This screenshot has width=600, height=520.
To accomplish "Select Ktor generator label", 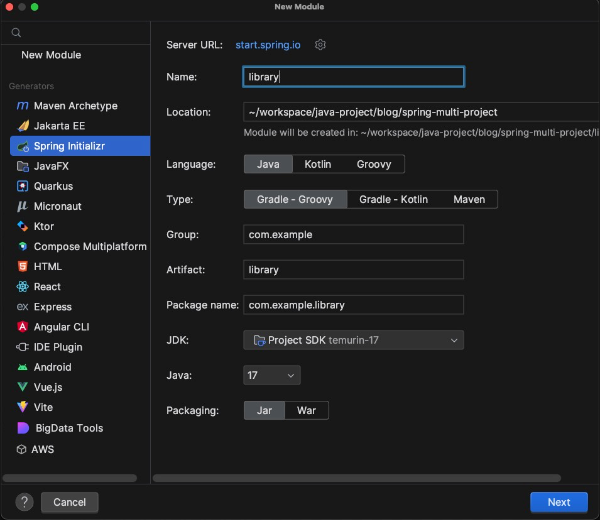I will tap(44, 227).
